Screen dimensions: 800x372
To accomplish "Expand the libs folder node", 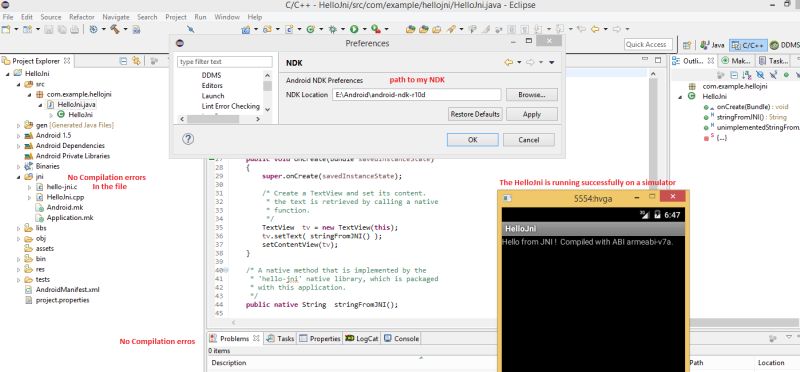I will (19, 228).
